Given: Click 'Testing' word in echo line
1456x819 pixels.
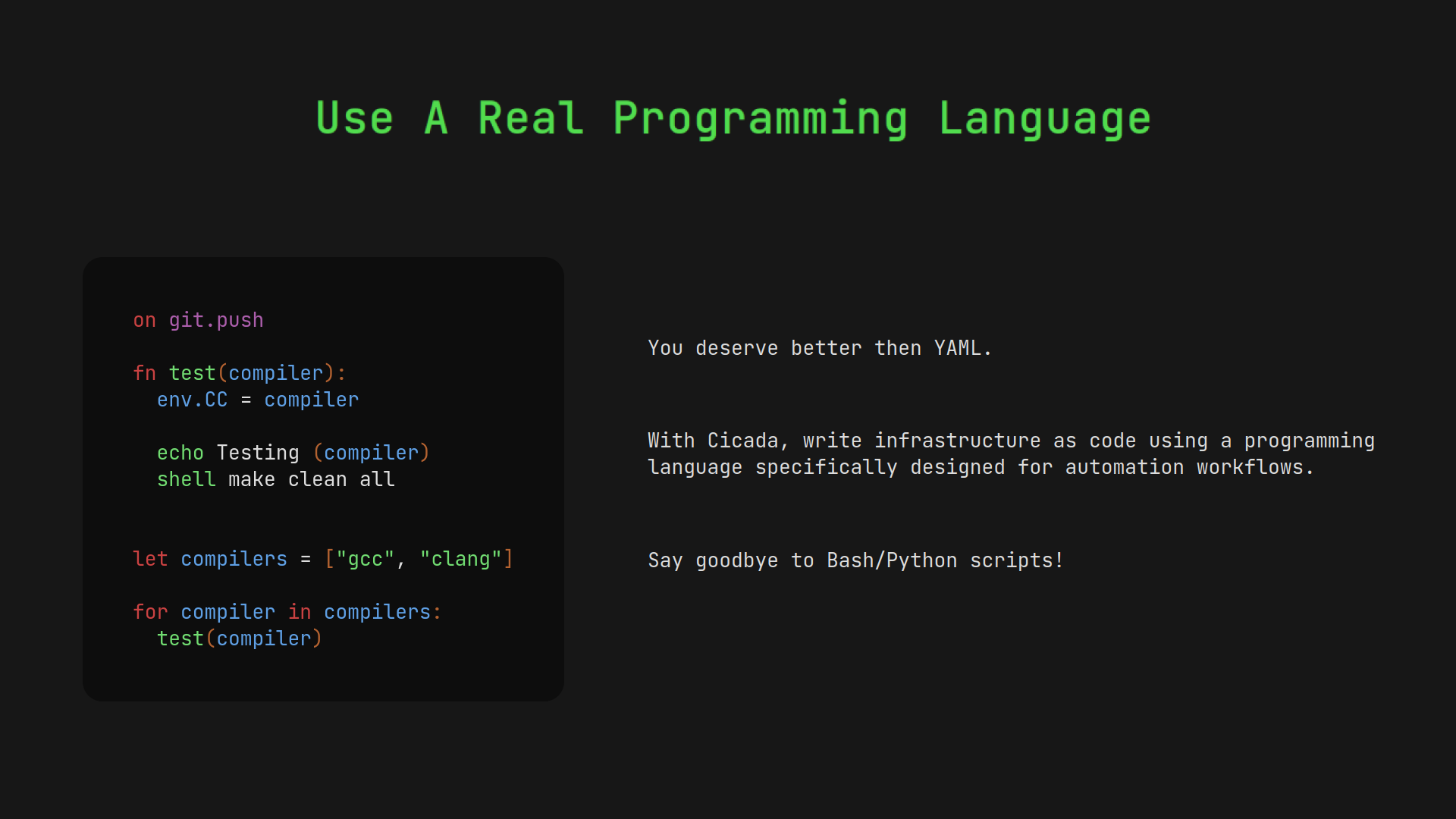Looking at the screenshot, I should [x=258, y=453].
